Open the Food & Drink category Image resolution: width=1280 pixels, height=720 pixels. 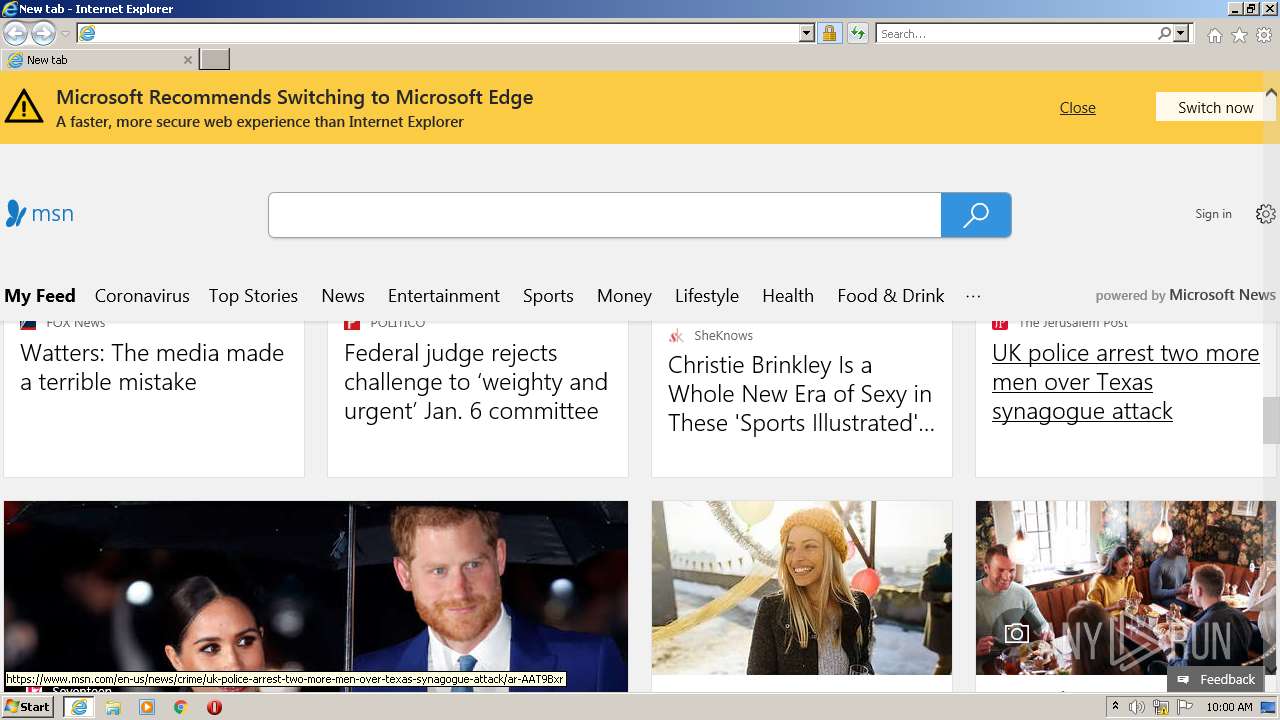click(x=891, y=296)
